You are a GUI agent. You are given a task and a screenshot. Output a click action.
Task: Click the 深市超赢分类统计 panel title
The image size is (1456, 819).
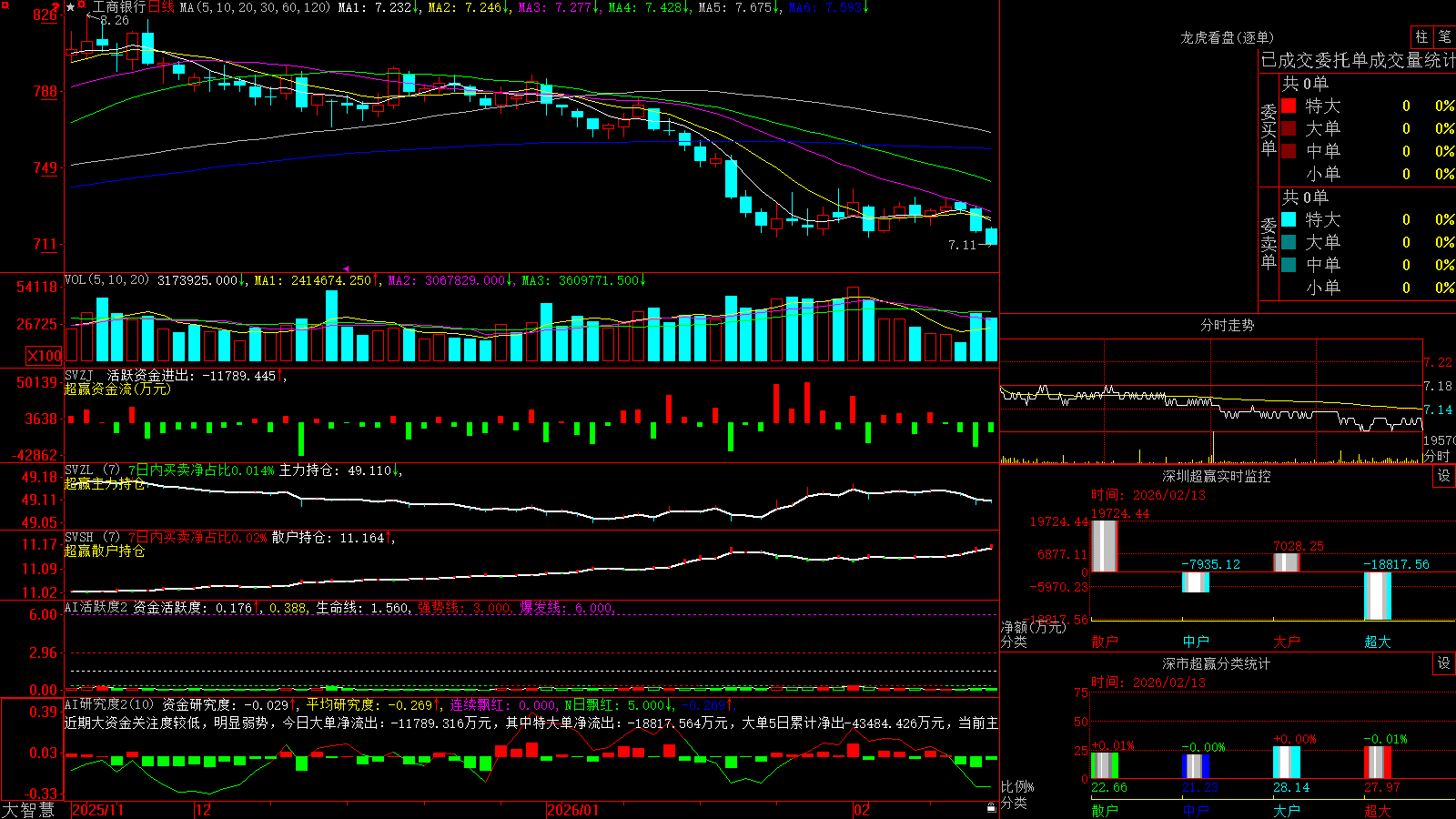point(1217,663)
